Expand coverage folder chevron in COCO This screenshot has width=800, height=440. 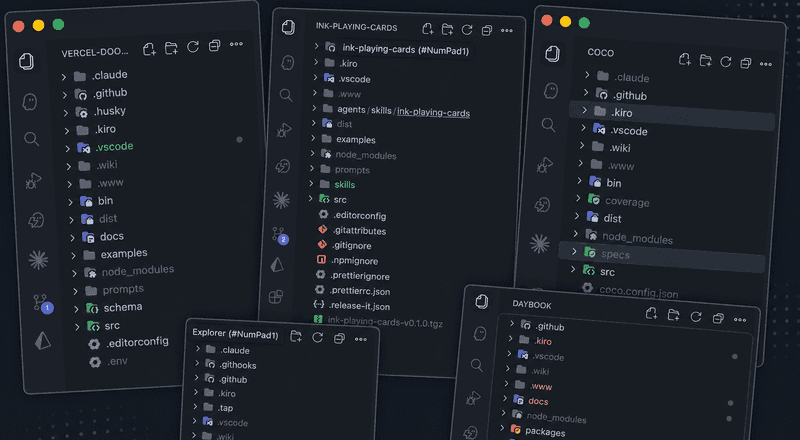coord(579,198)
